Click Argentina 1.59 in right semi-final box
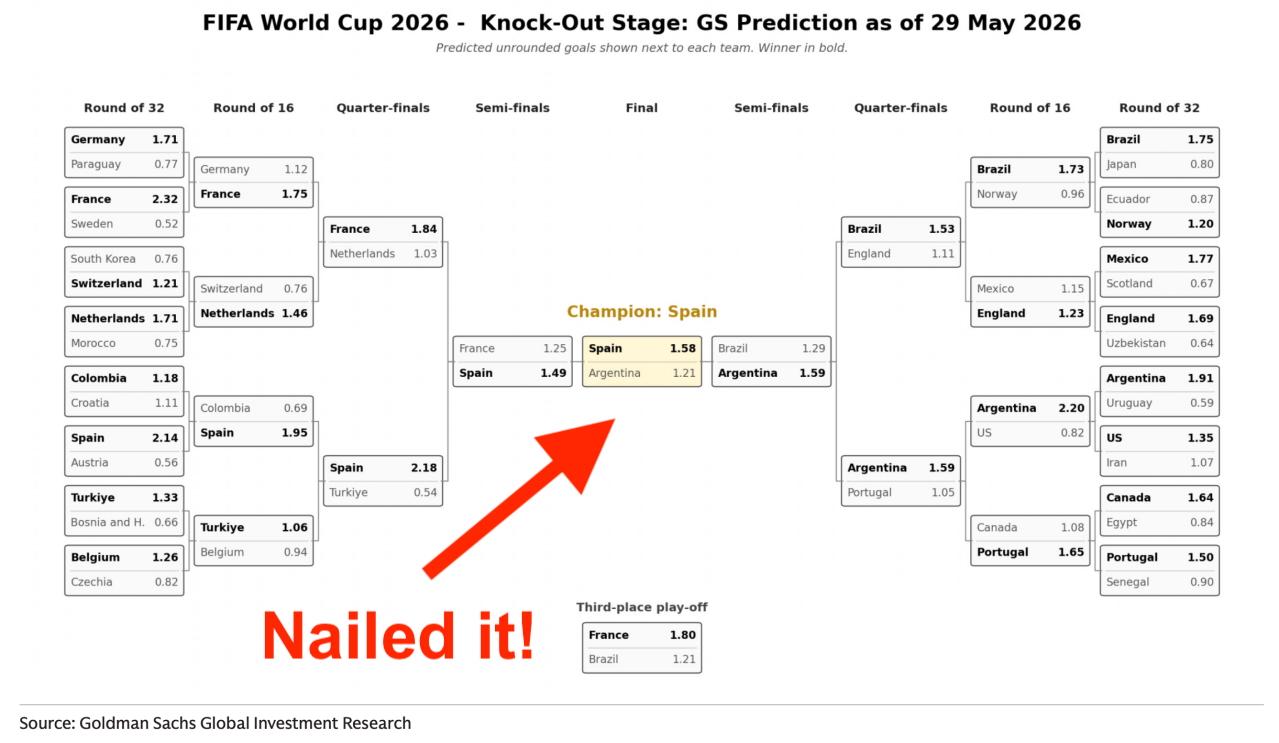Image resolution: width=1279 pixels, height=743 pixels. (x=771, y=374)
